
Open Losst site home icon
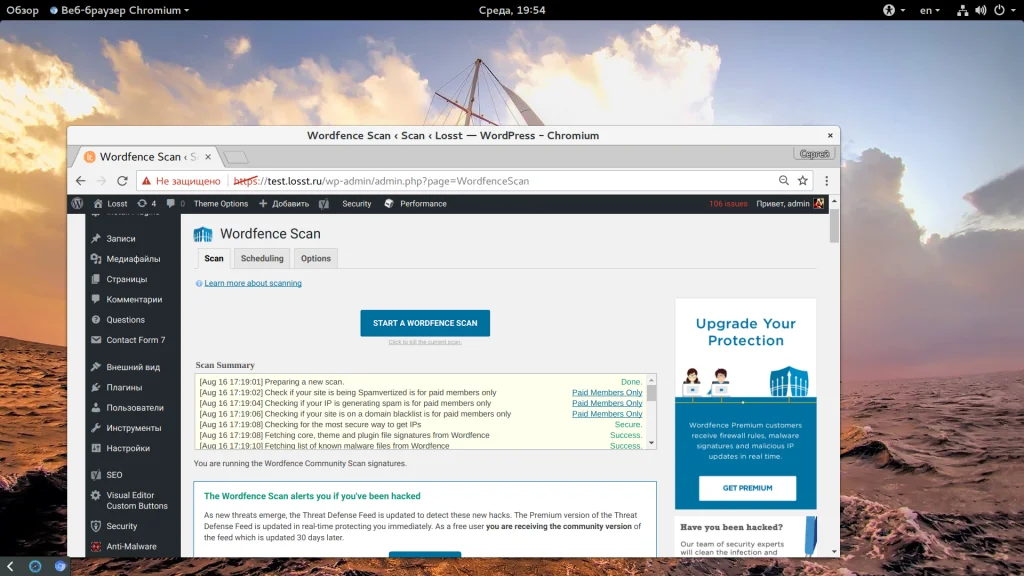[98, 204]
